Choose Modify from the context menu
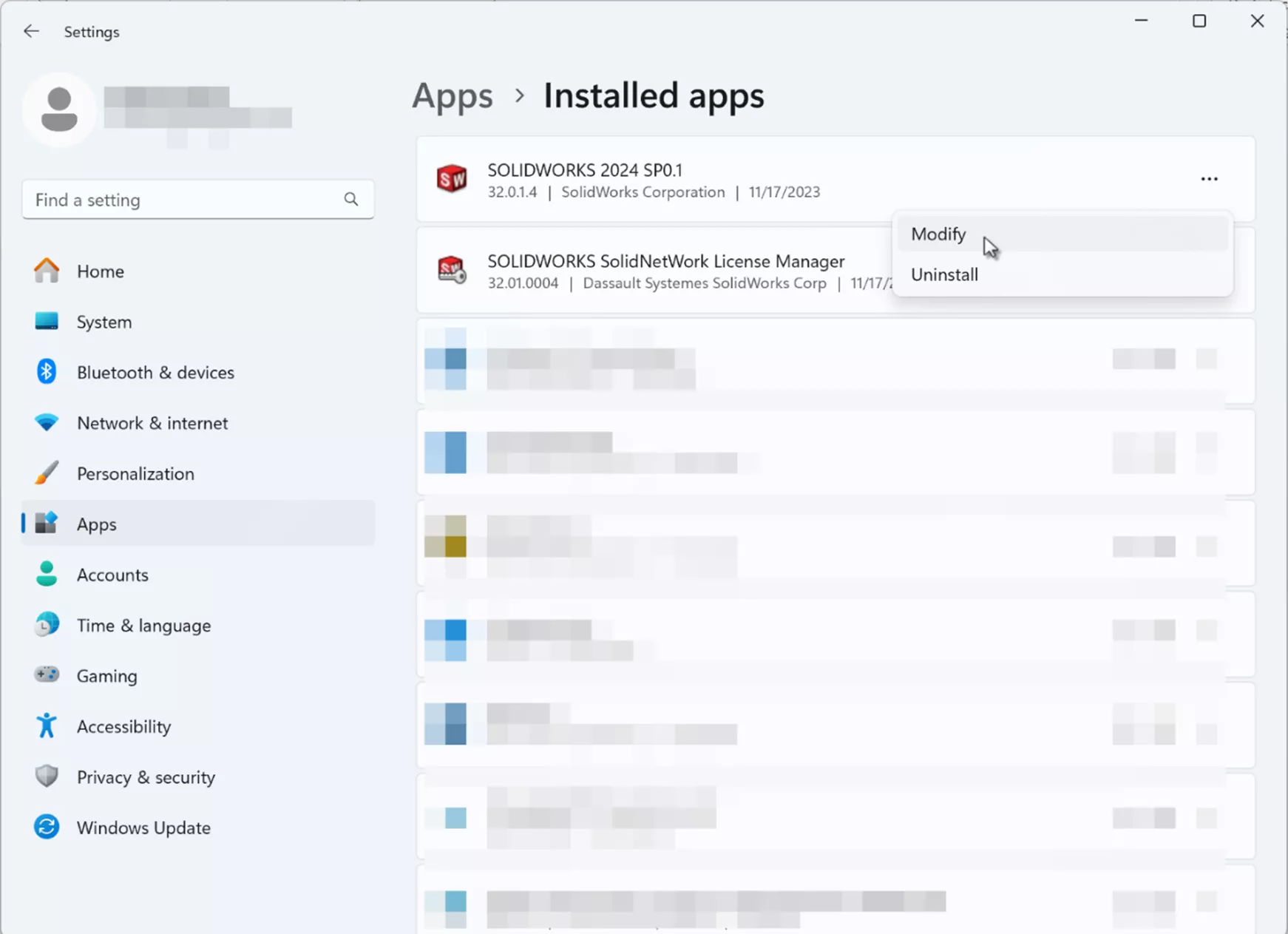Screen dimensions: 1288x934 click(x=1062, y=234)
